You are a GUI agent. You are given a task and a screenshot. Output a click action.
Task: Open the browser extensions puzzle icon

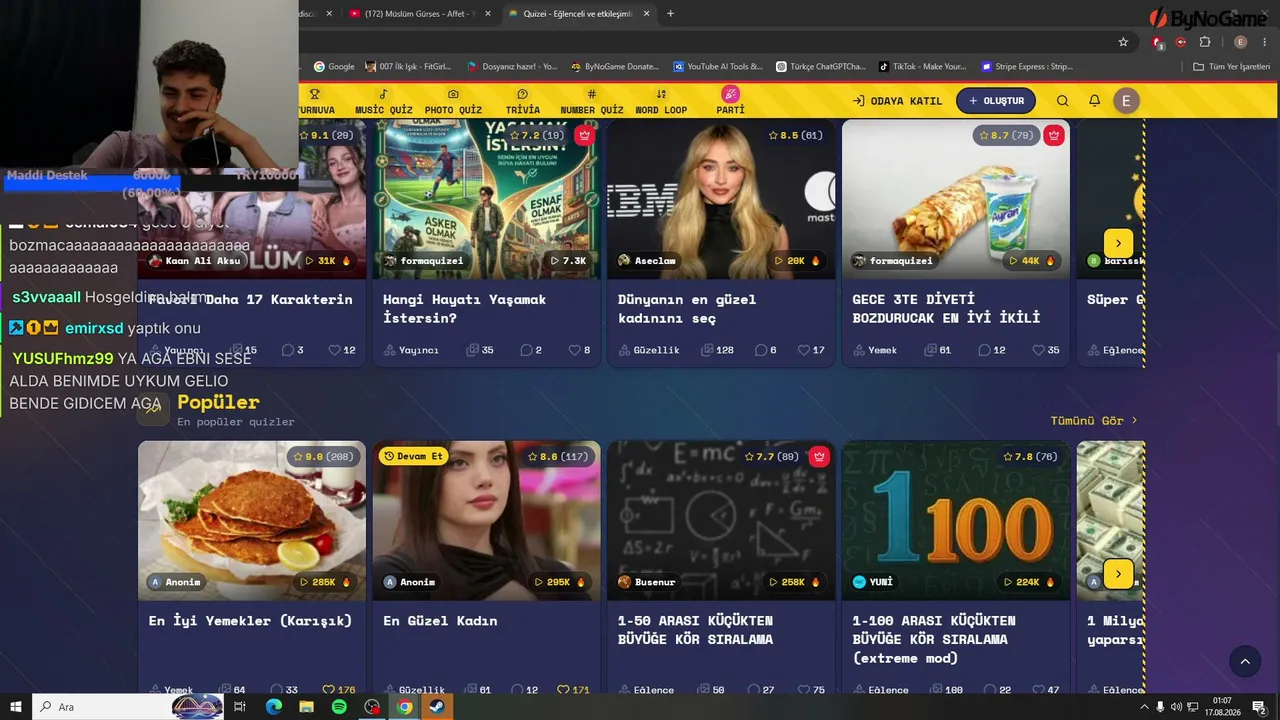point(1205,42)
